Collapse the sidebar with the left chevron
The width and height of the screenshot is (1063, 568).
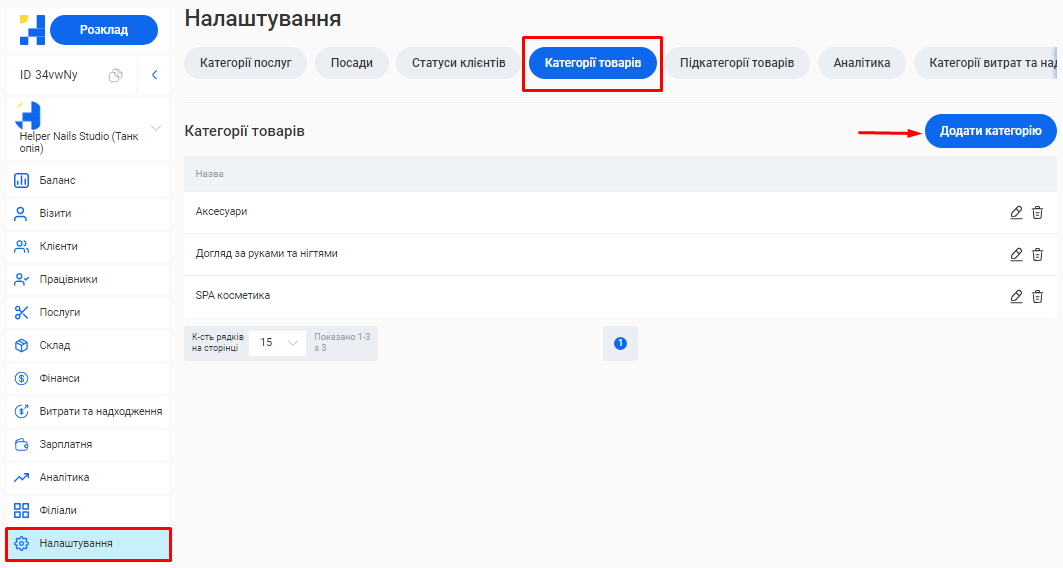click(154, 75)
